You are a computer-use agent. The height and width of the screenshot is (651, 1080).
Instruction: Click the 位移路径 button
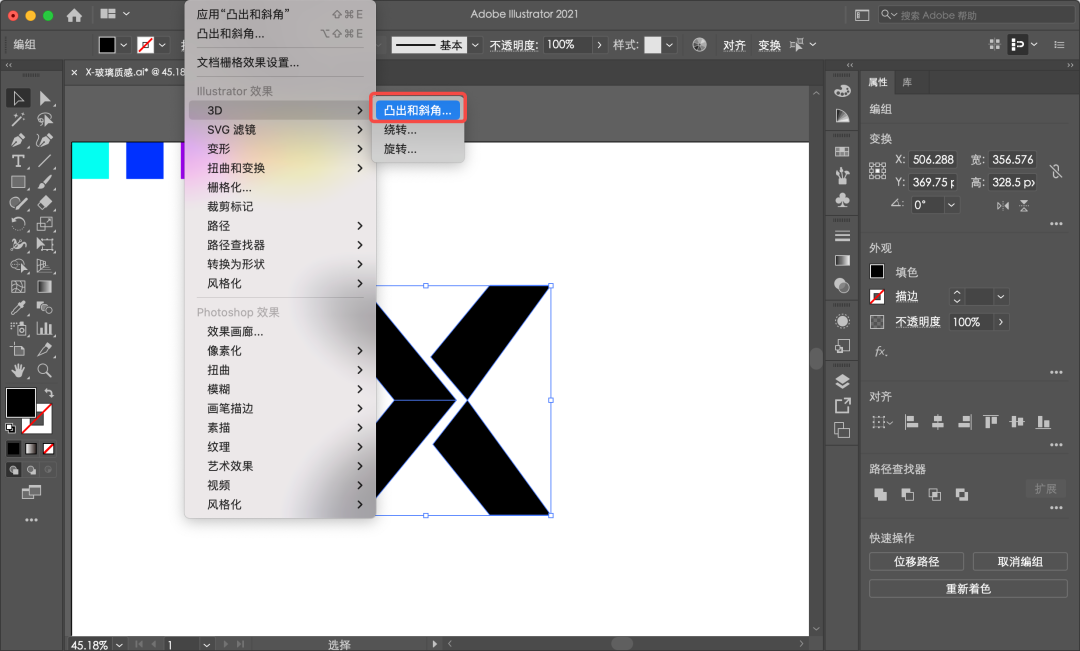tap(916, 561)
